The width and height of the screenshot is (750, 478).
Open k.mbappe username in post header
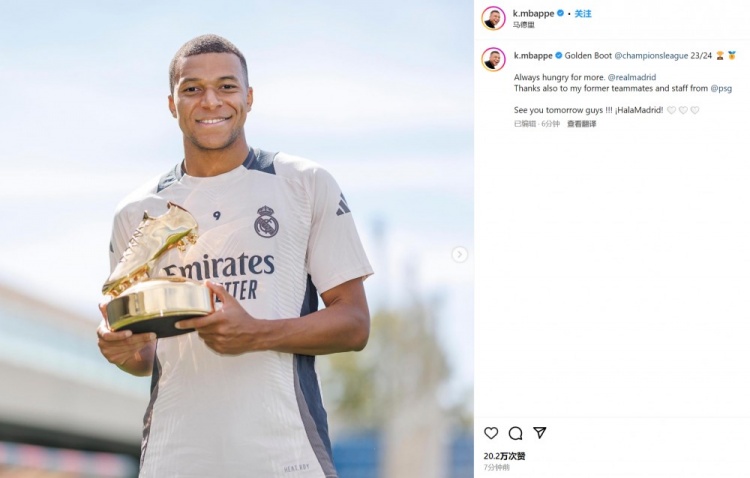tap(533, 13)
